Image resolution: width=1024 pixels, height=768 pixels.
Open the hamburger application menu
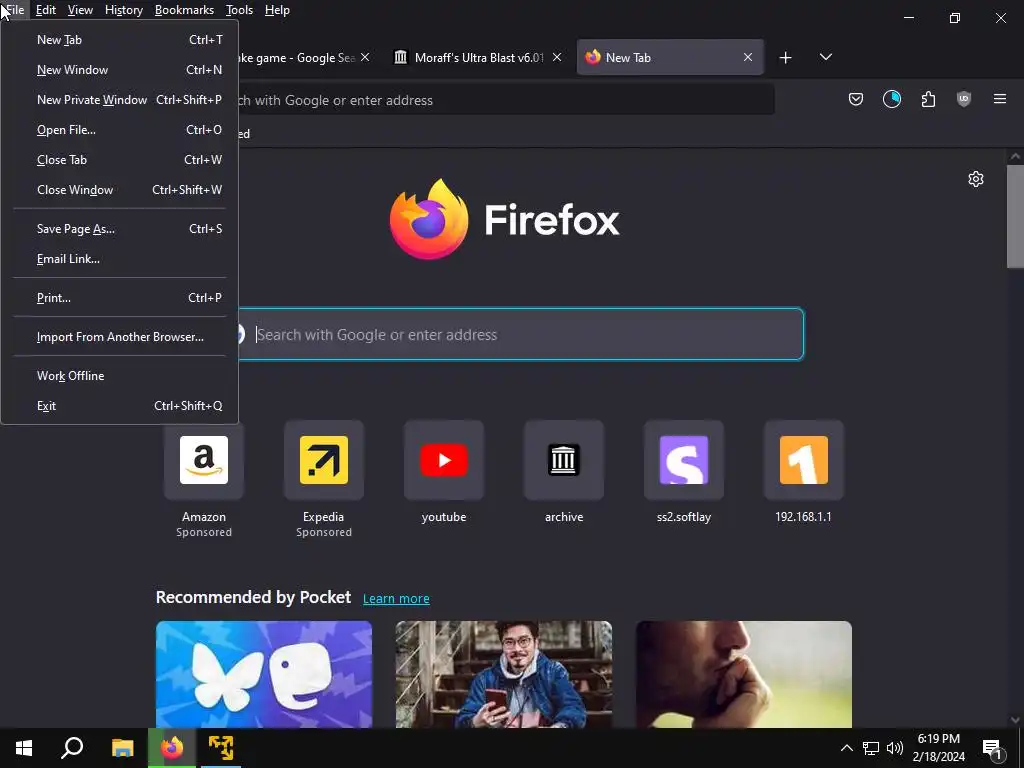pyautogui.click(x=1000, y=99)
